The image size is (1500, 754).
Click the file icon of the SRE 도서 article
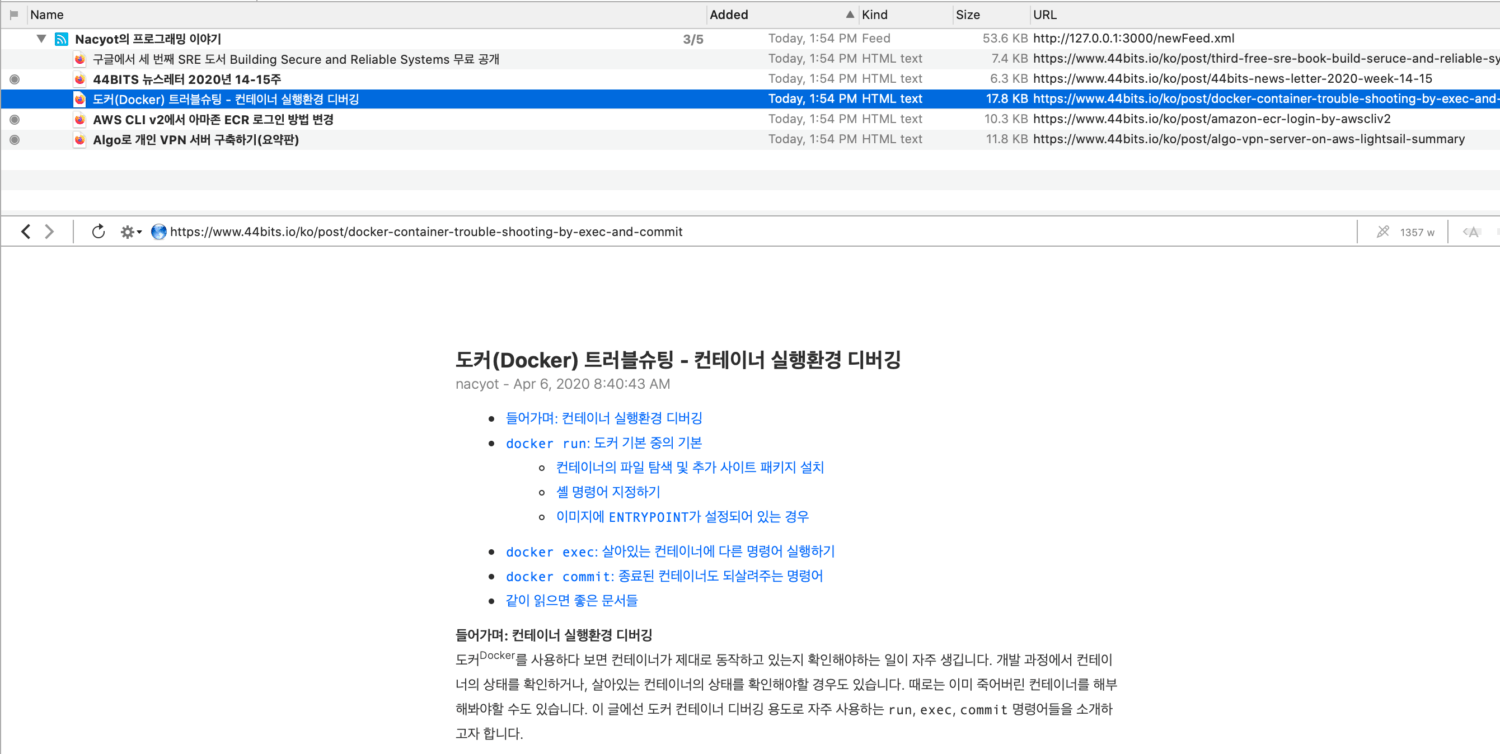(x=80, y=59)
